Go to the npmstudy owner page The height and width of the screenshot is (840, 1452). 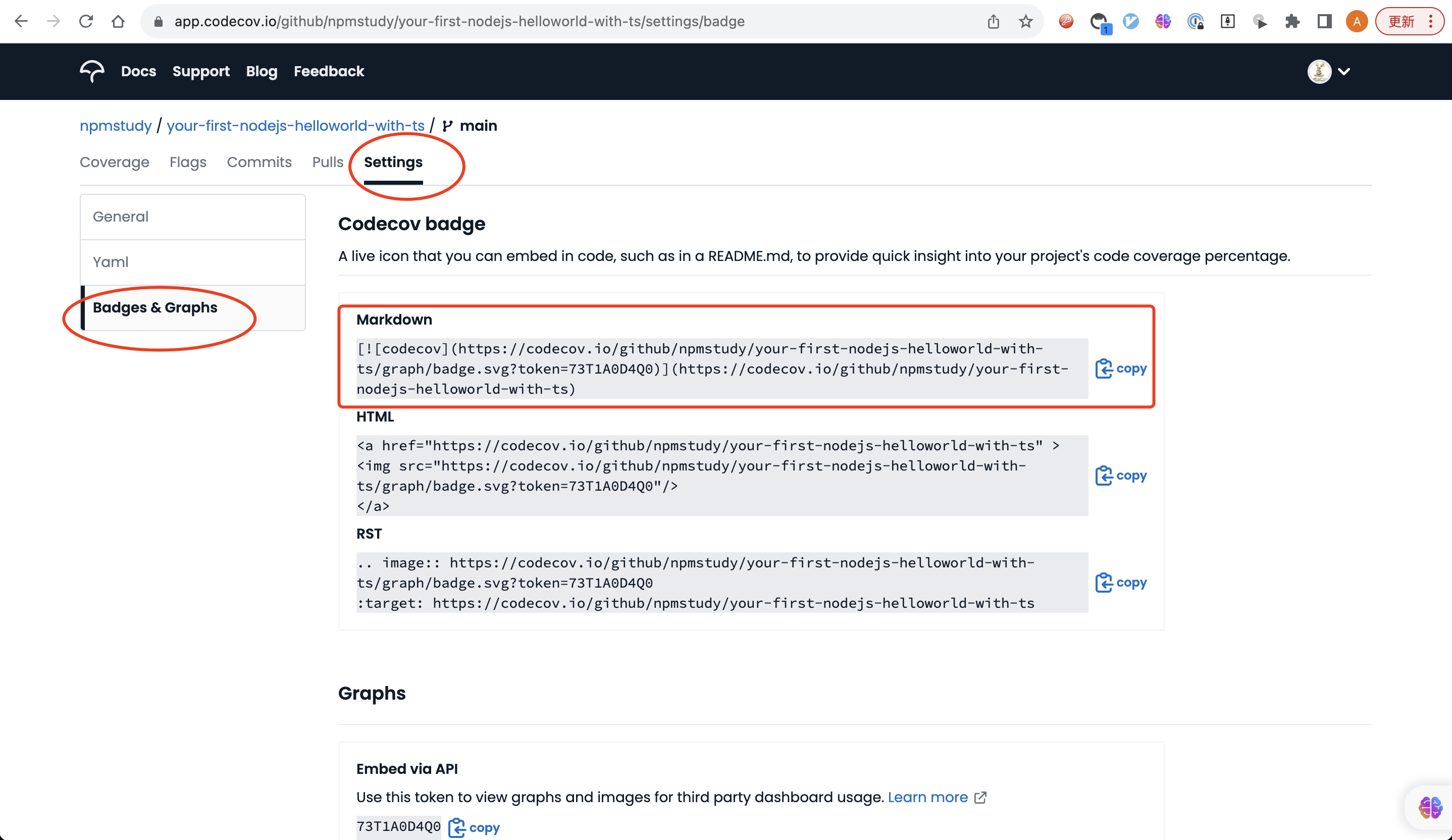(115, 126)
